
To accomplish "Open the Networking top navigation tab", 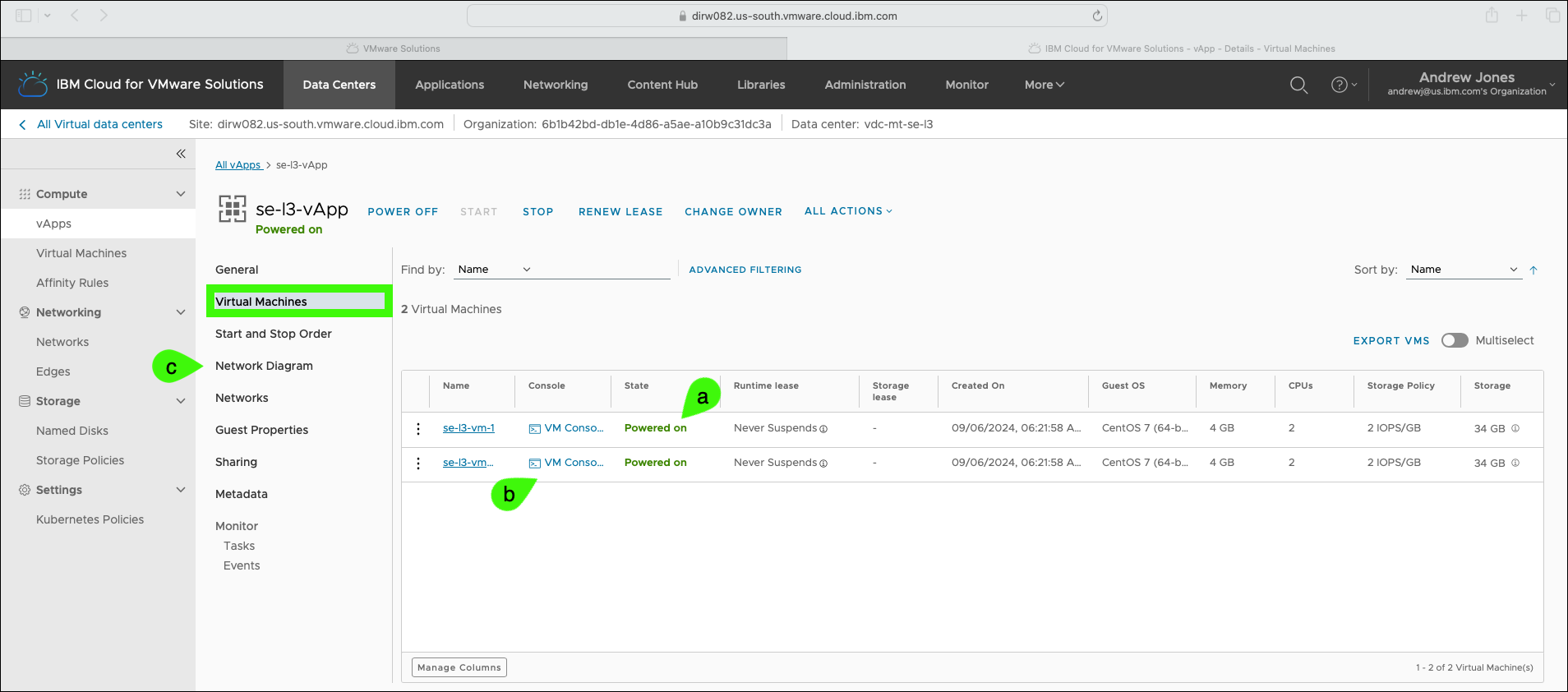I will (x=556, y=85).
